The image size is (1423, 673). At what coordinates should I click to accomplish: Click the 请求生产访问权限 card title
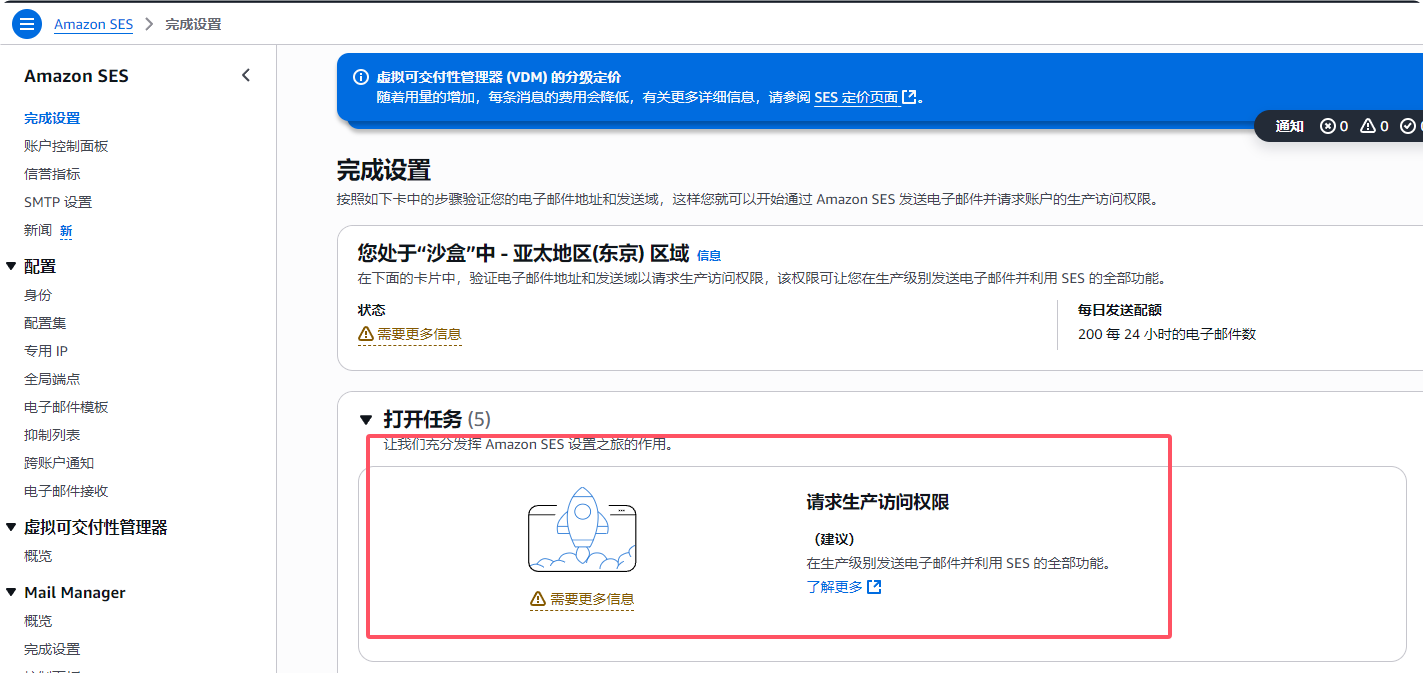[878, 502]
